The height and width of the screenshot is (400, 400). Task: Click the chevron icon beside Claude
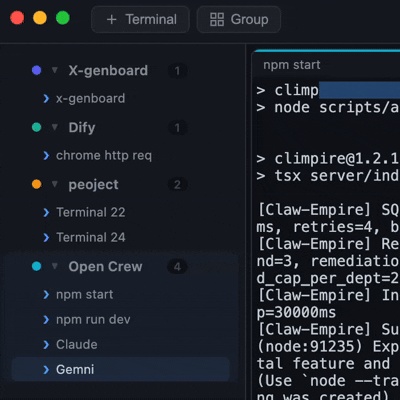[x=46, y=345]
